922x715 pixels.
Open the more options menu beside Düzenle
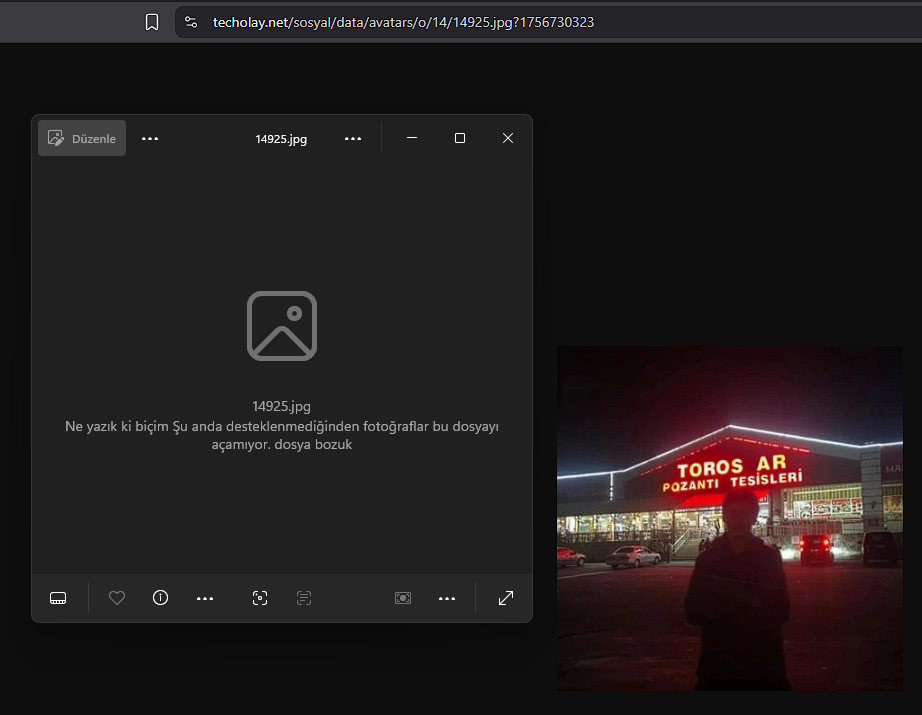tap(150, 139)
